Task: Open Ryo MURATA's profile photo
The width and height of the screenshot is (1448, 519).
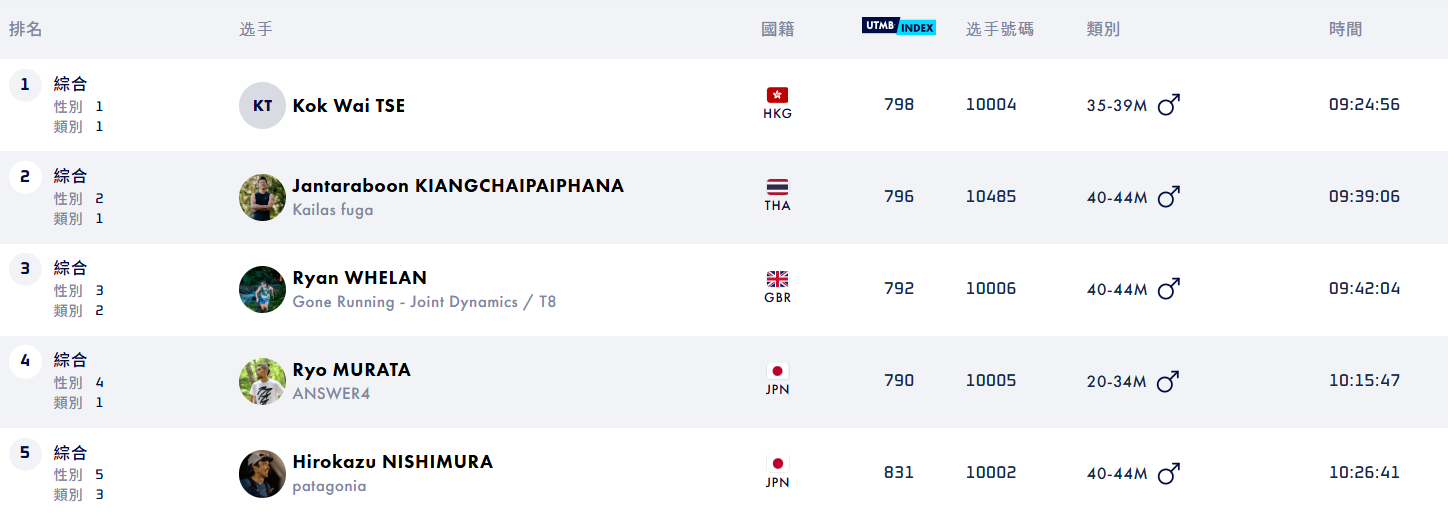Action: 262,382
